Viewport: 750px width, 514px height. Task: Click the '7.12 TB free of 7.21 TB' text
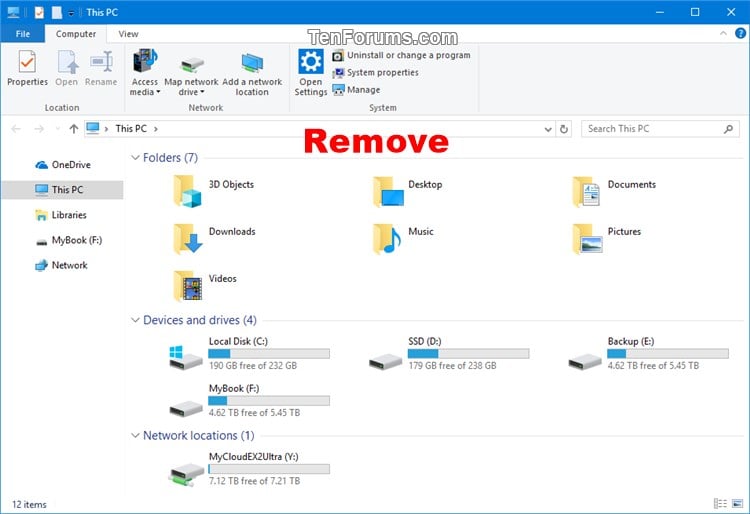(x=254, y=481)
